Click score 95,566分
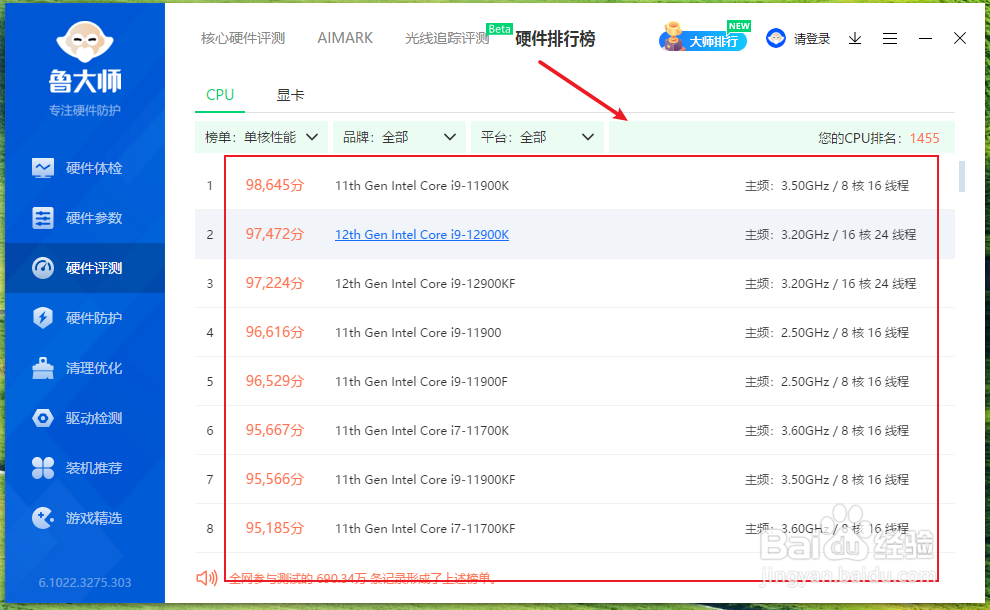This screenshot has width=990, height=610. click(275, 479)
